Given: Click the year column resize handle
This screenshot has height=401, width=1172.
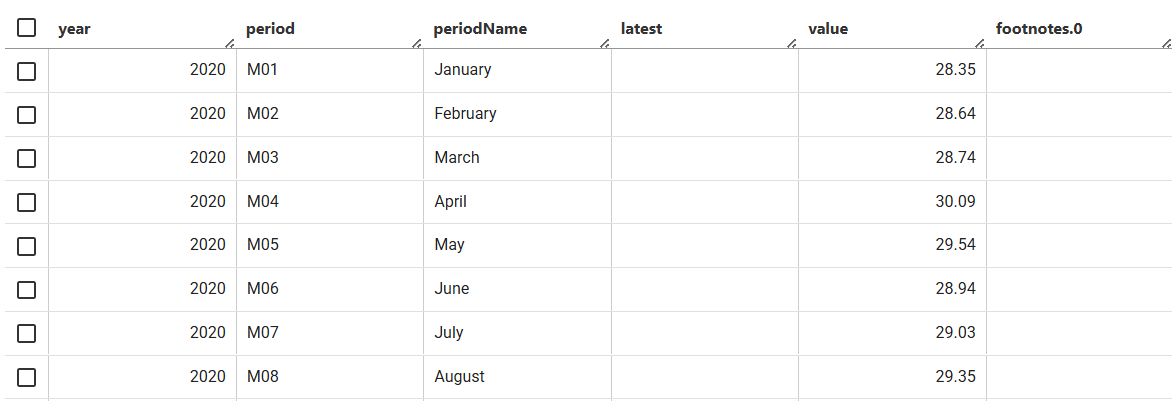Looking at the screenshot, I should [x=229, y=43].
